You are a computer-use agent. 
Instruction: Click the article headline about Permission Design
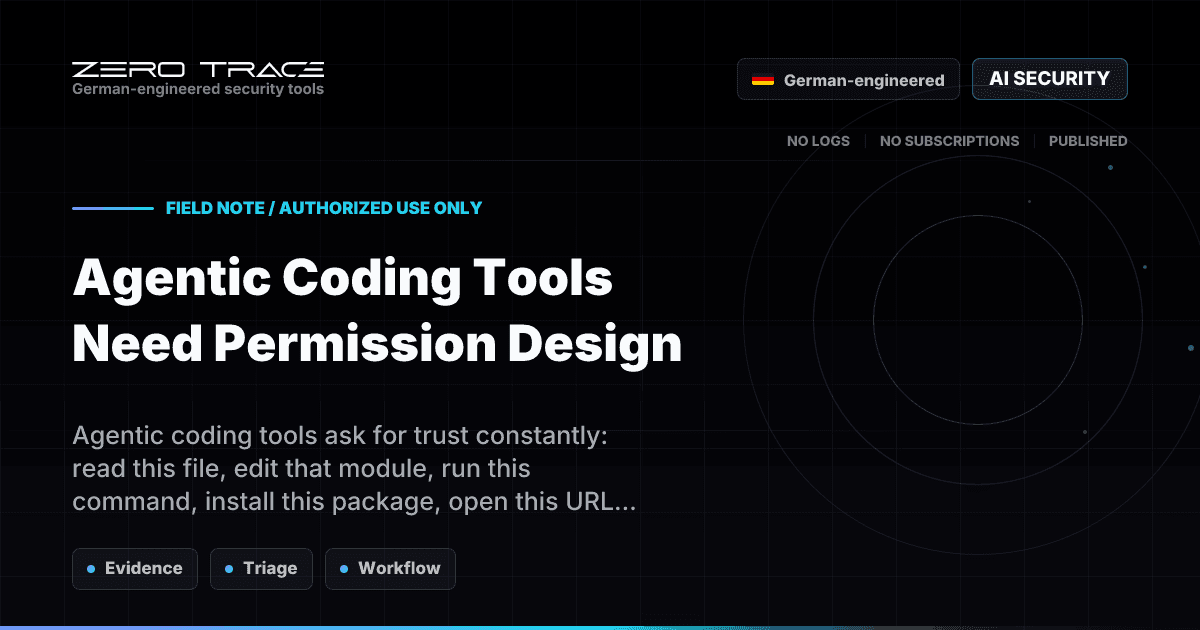pyautogui.click(x=376, y=310)
